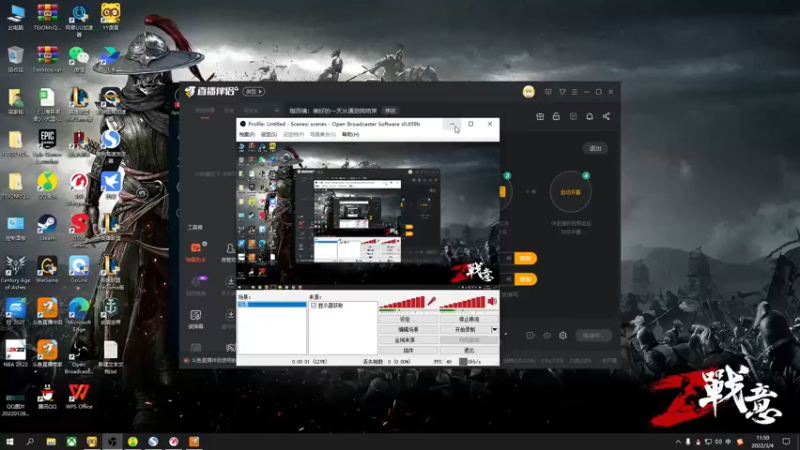Mute desktop audio via red speaker icon
Viewport: 800px width, 450px height.
click(492, 302)
